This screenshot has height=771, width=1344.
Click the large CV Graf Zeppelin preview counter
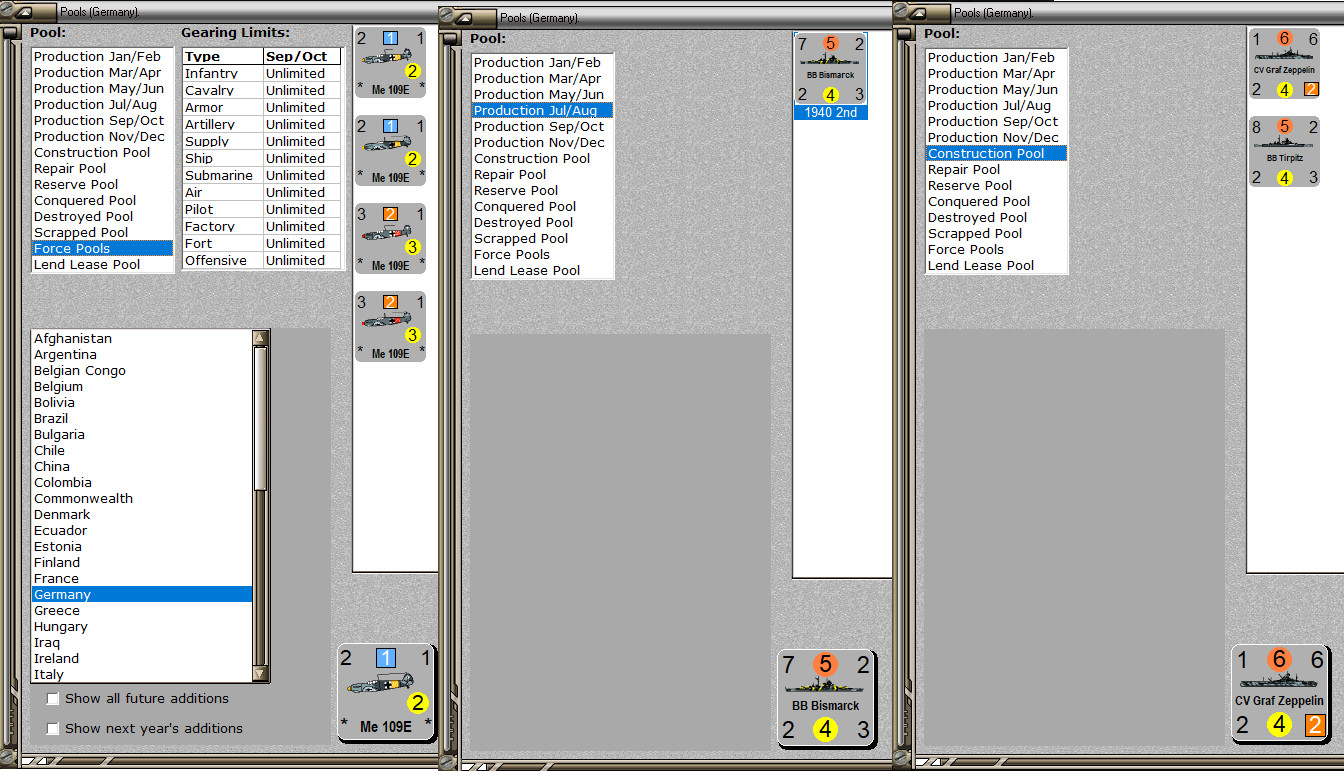coord(1280,693)
